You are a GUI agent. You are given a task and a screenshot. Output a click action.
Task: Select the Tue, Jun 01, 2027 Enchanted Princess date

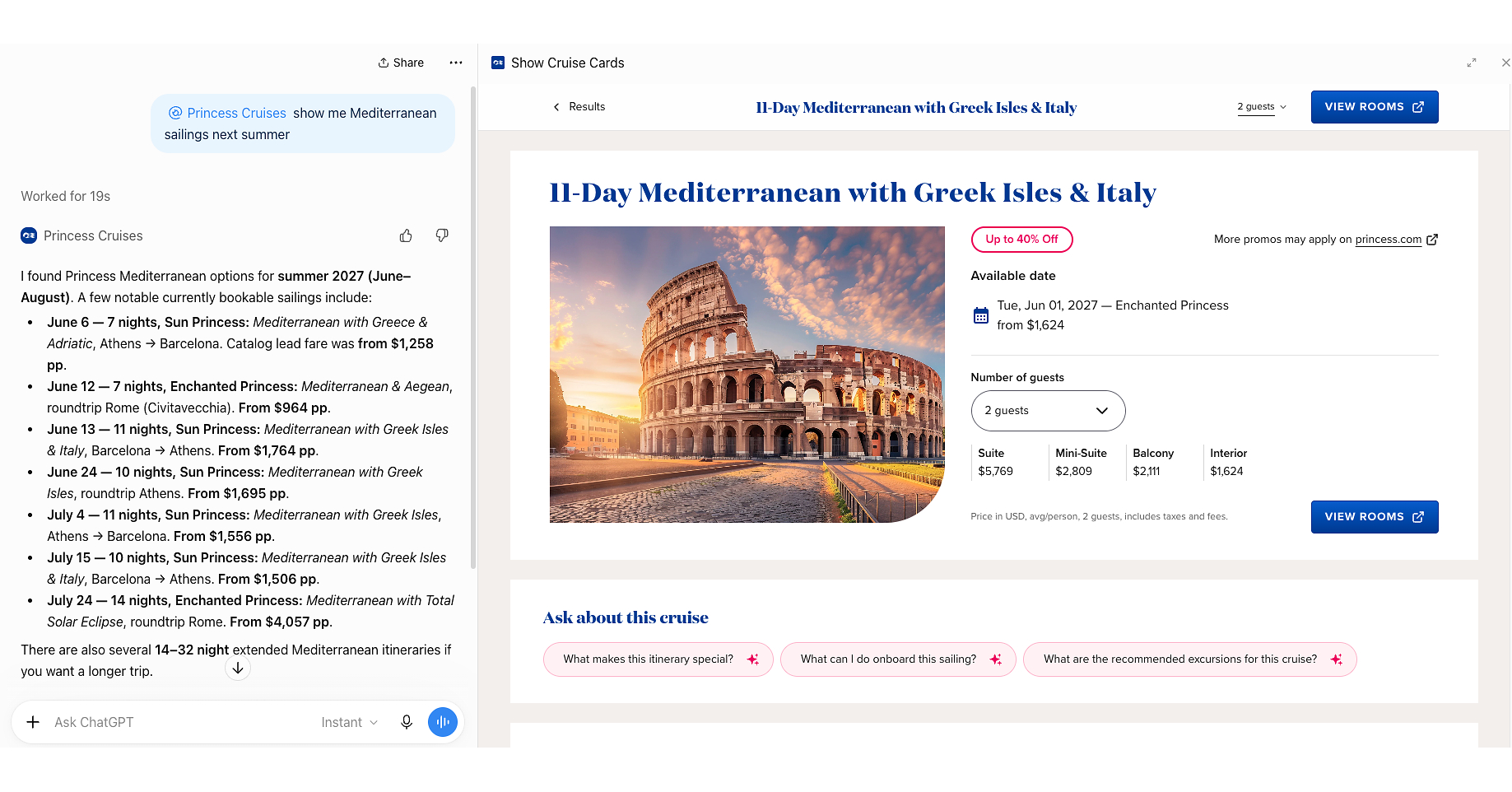(x=1113, y=315)
